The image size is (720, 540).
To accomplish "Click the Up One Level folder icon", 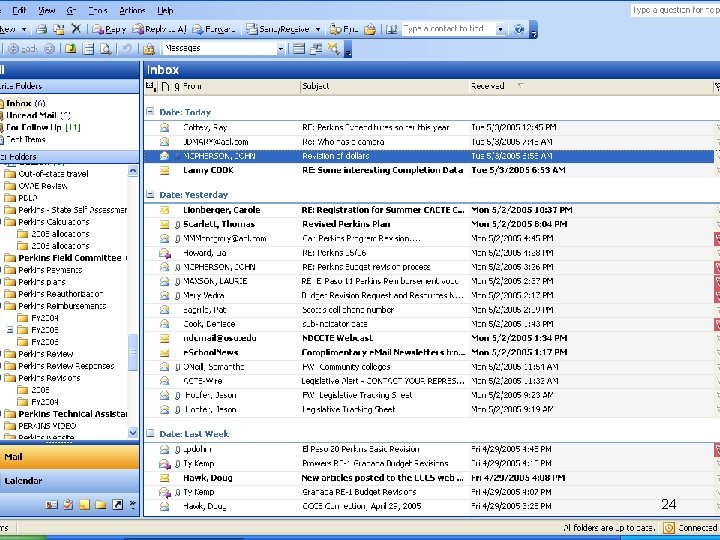I will coord(70,49).
